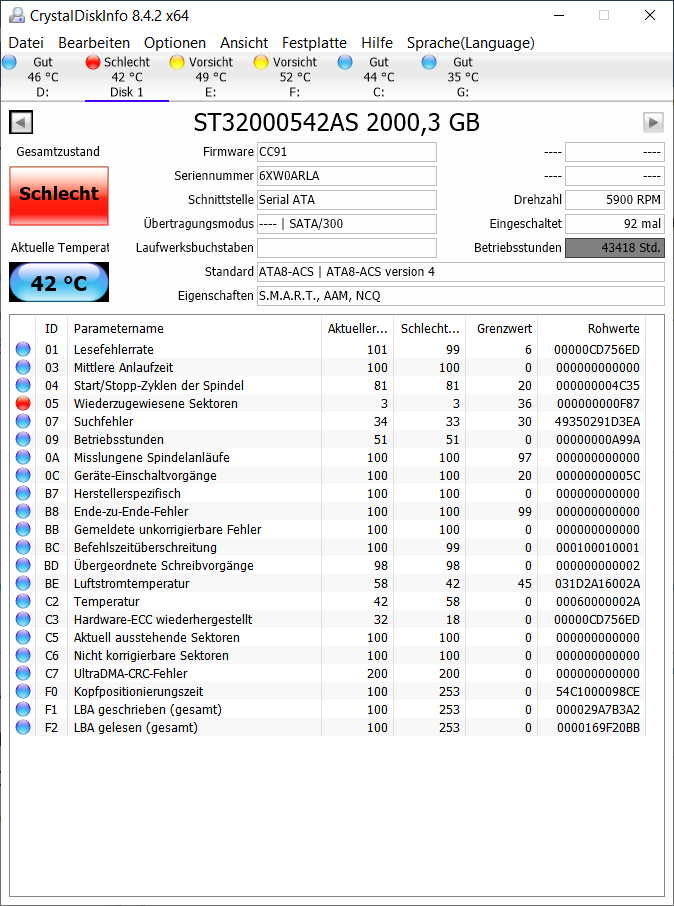Click the drive title ST32000542AS 2000,3 GB
The width and height of the screenshot is (674, 906).
[x=336, y=122]
